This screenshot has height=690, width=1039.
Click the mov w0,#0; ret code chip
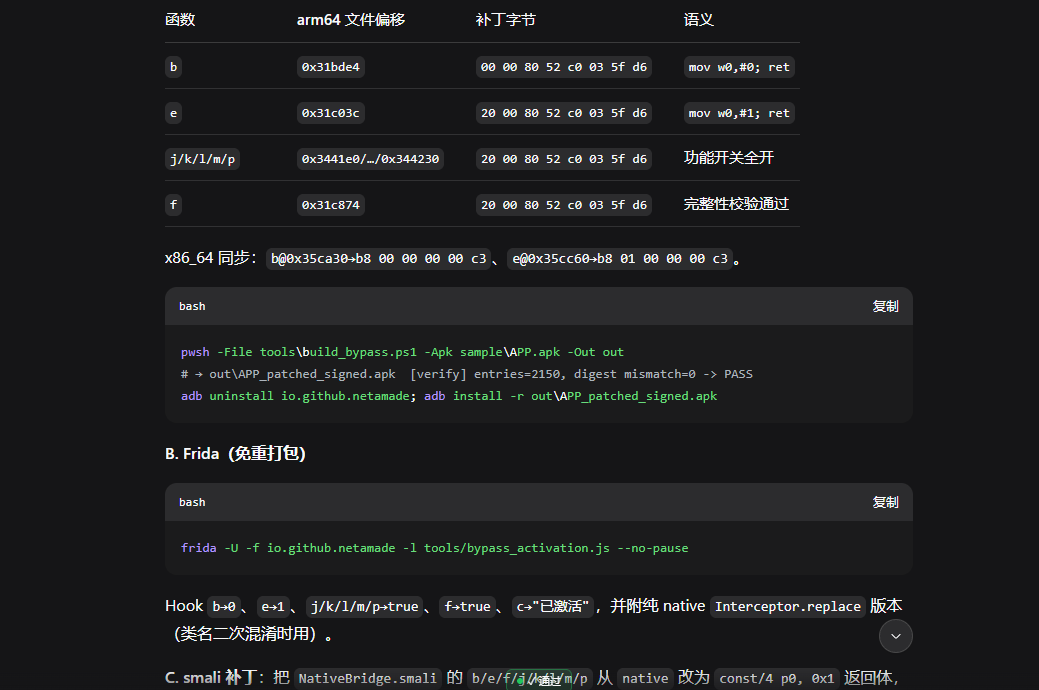pos(739,67)
